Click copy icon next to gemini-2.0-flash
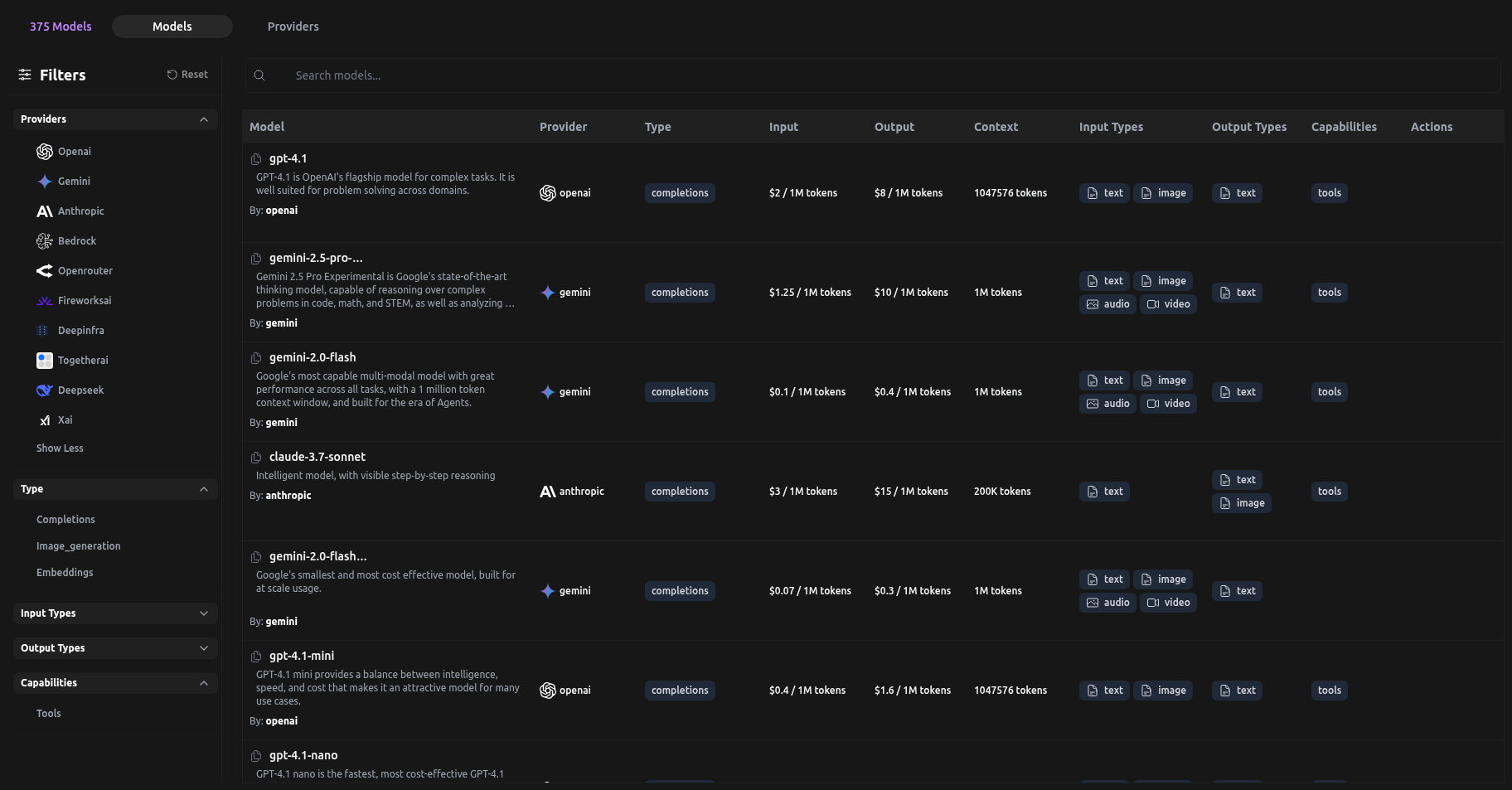 [256, 358]
